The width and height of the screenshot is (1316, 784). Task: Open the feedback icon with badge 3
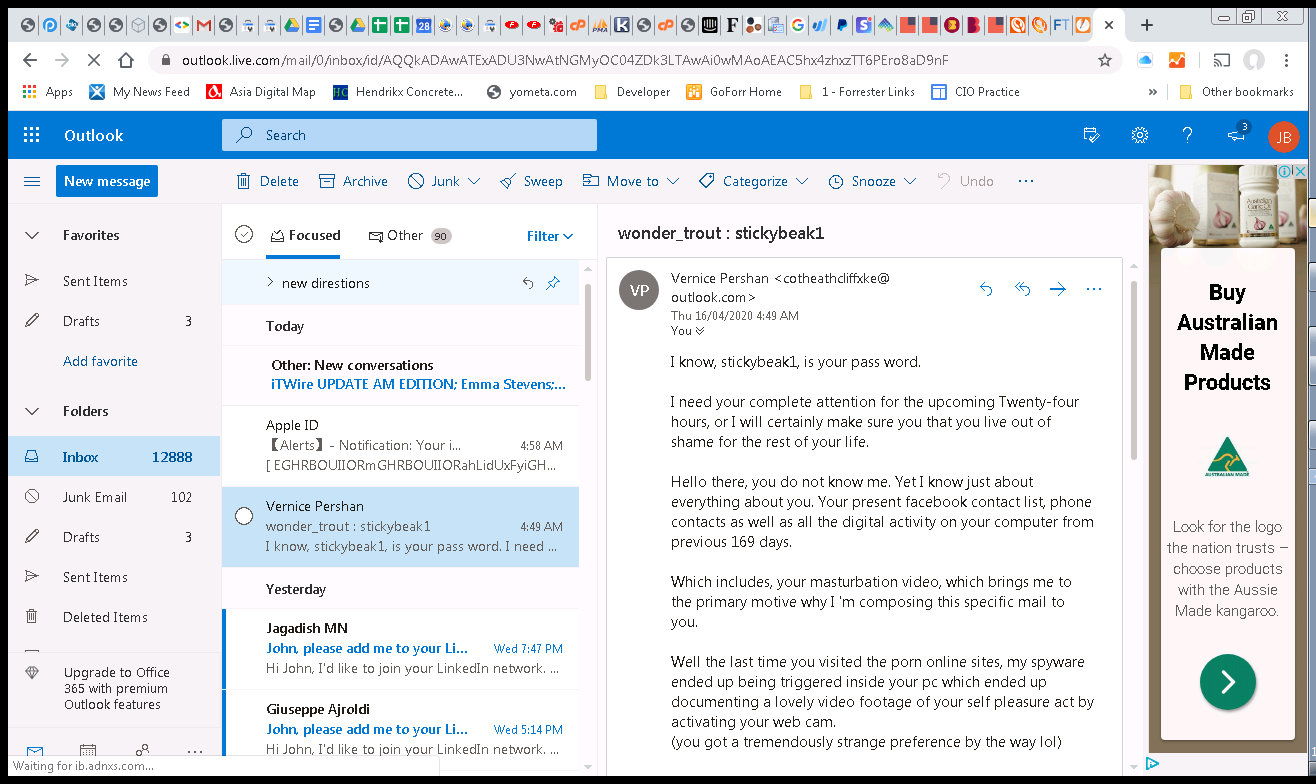click(x=1237, y=134)
